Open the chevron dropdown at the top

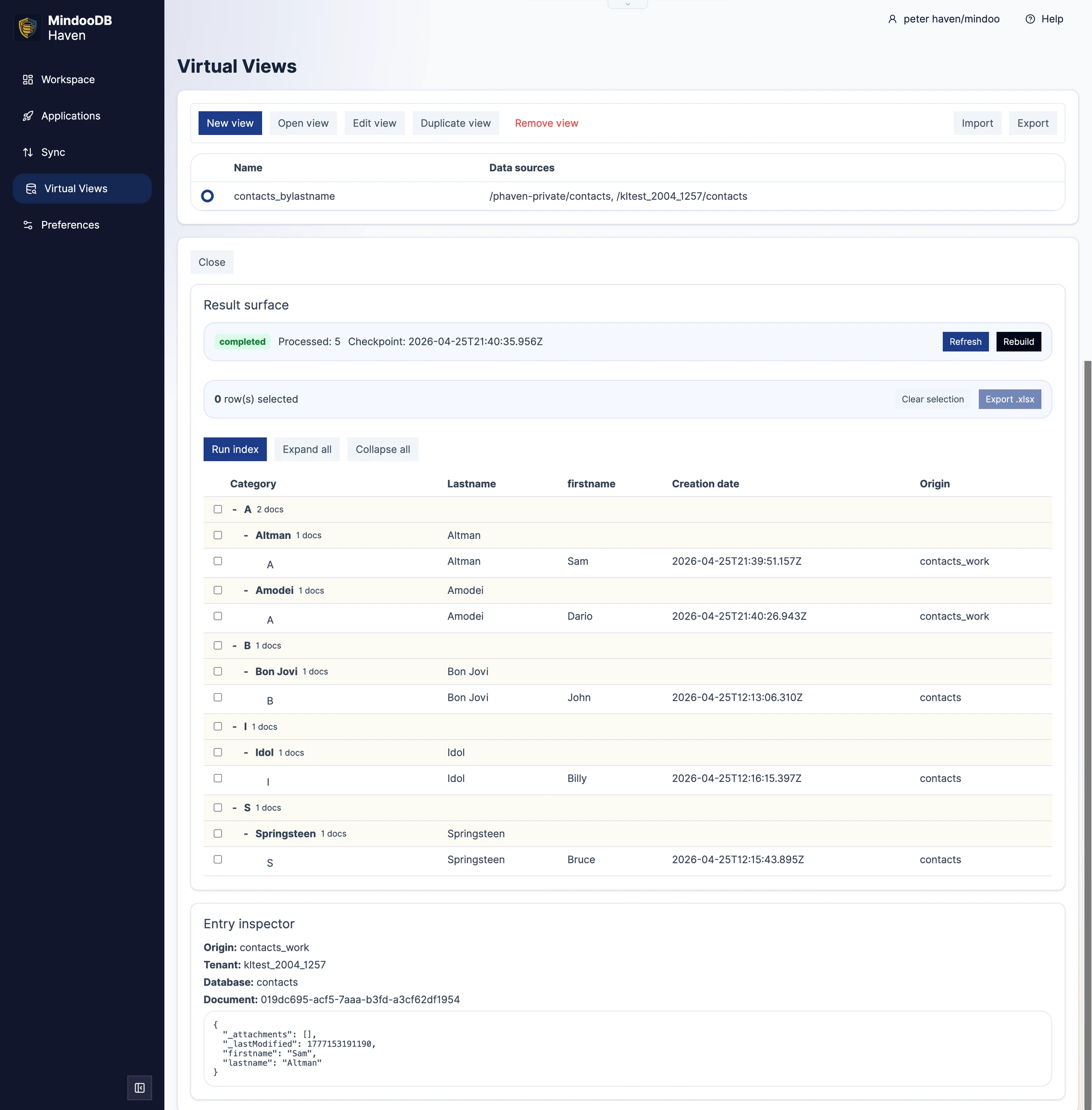click(x=628, y=4)
